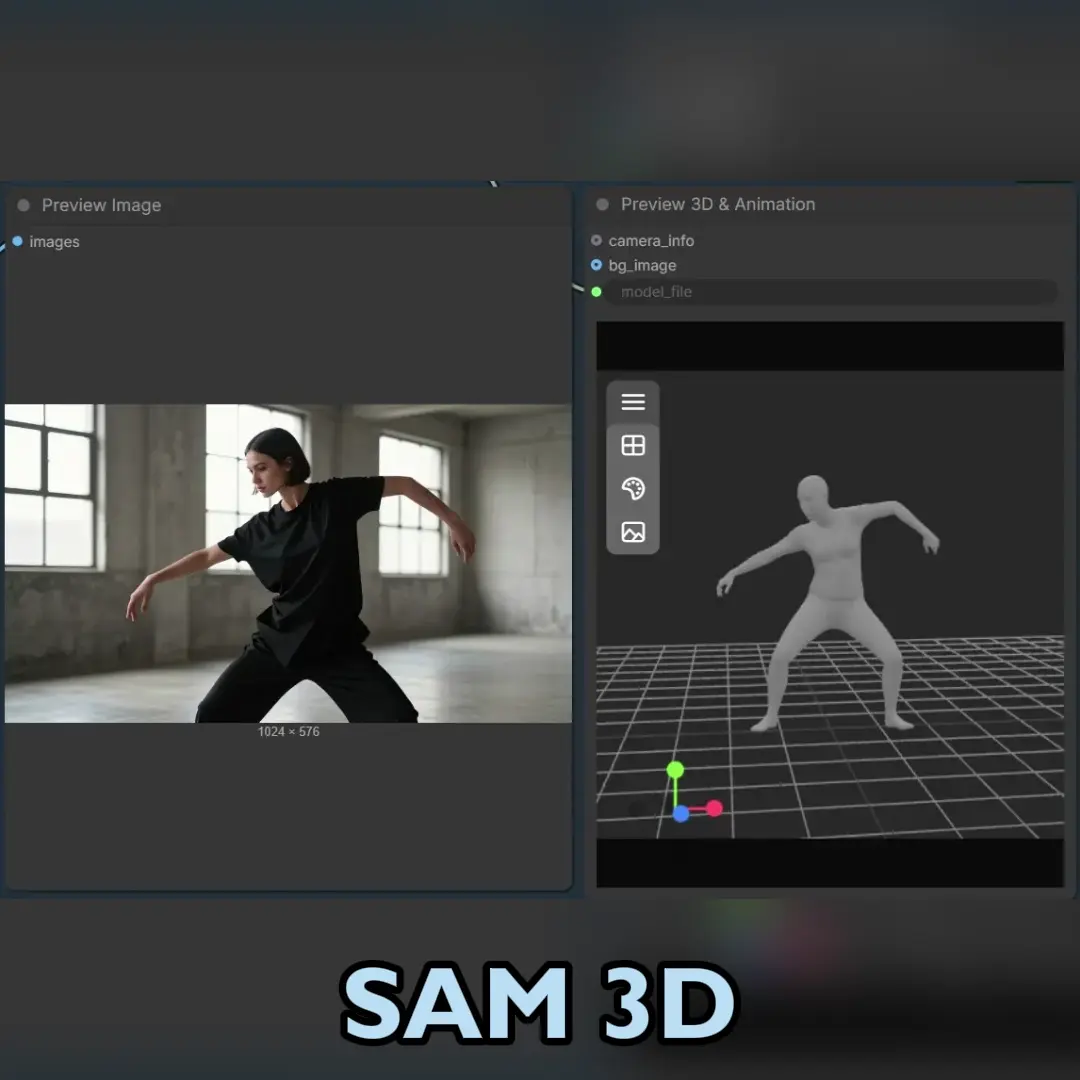Select the red X-axis gizmo handle
Image resolution: width=1080 pixels, height=1080 pixels.
pyautogui.click(x=714, y=807)
